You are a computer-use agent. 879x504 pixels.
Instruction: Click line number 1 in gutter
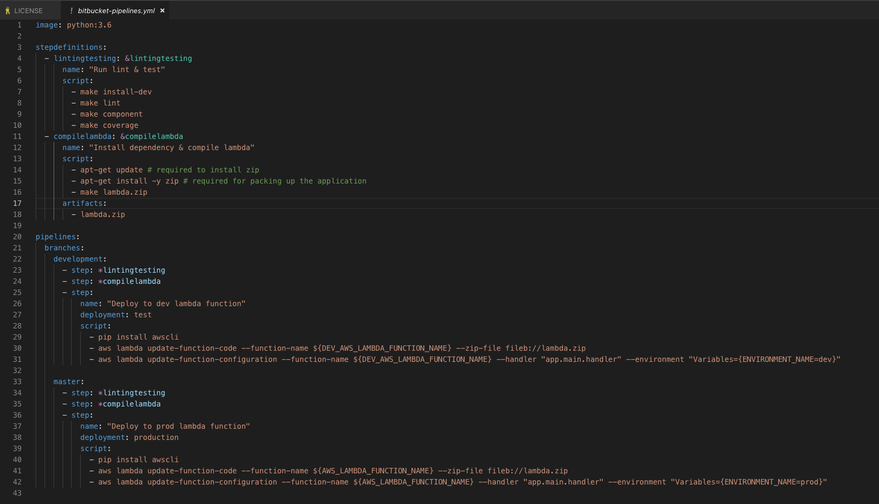(19, 25)
